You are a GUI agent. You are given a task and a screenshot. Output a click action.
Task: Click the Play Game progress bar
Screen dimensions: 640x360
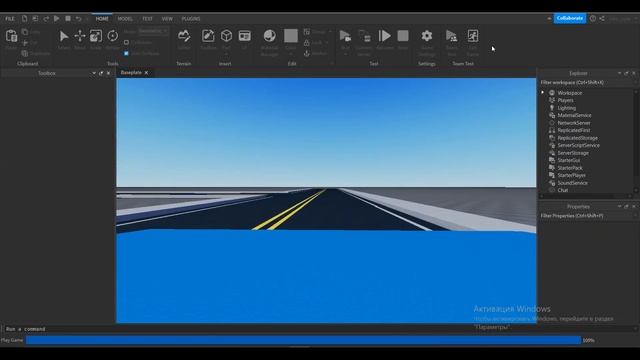point(303,340)
